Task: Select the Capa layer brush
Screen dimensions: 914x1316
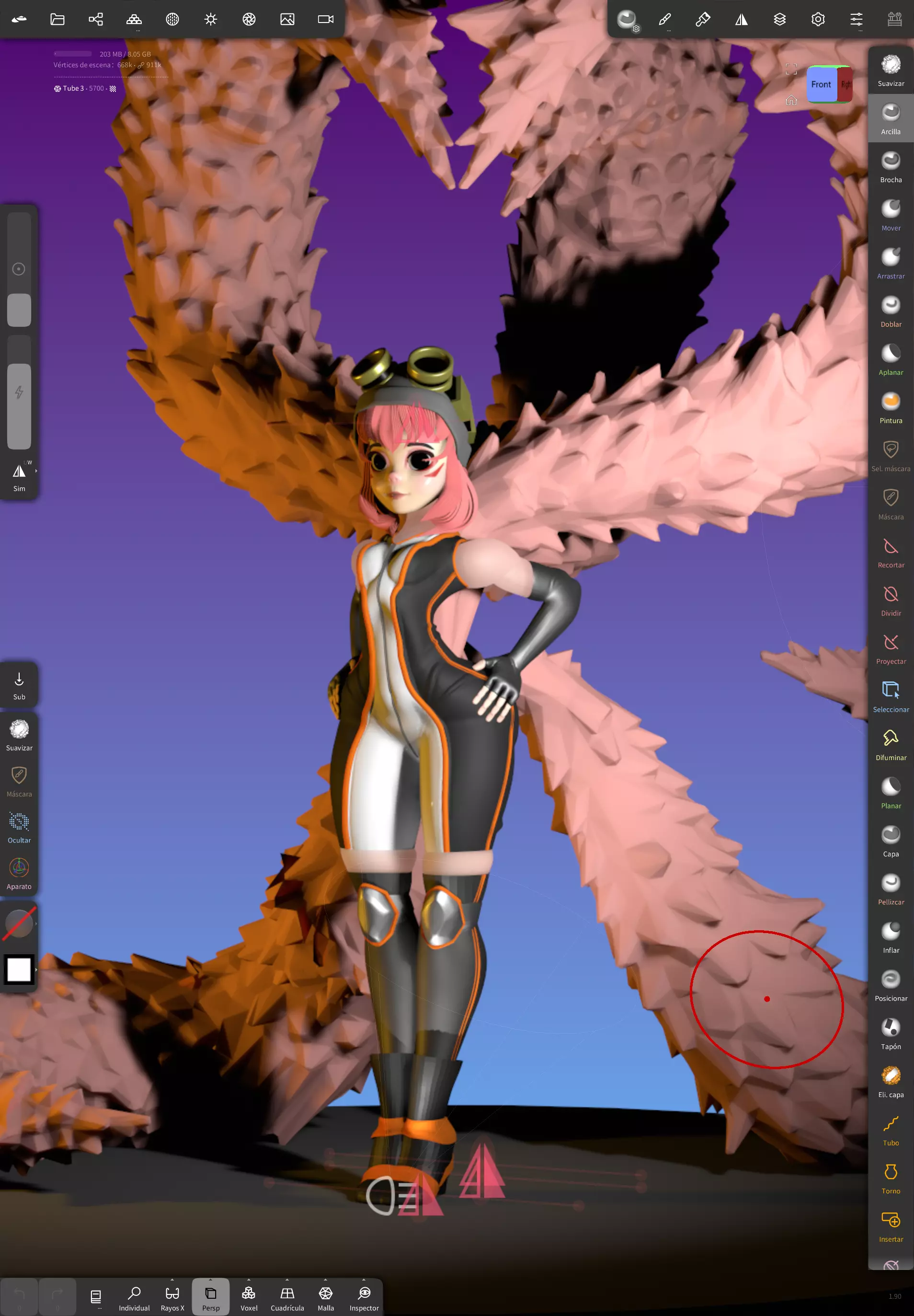Action: coord(891,841)
